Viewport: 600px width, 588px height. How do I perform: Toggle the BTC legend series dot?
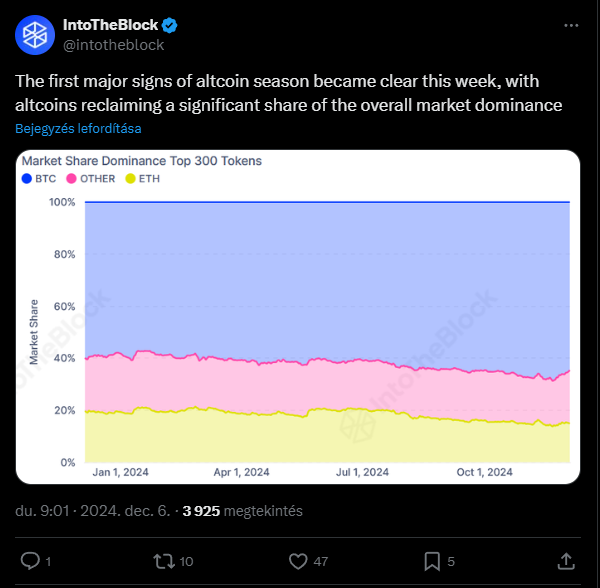pos(26,179)
